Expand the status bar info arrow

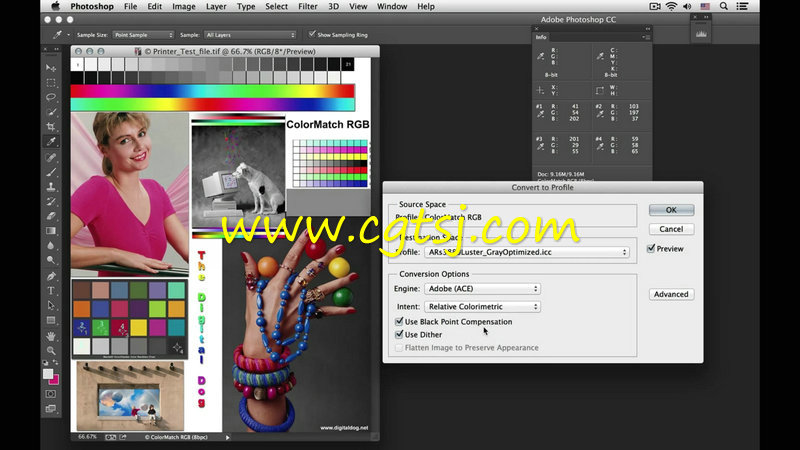(x=228, y=437)
